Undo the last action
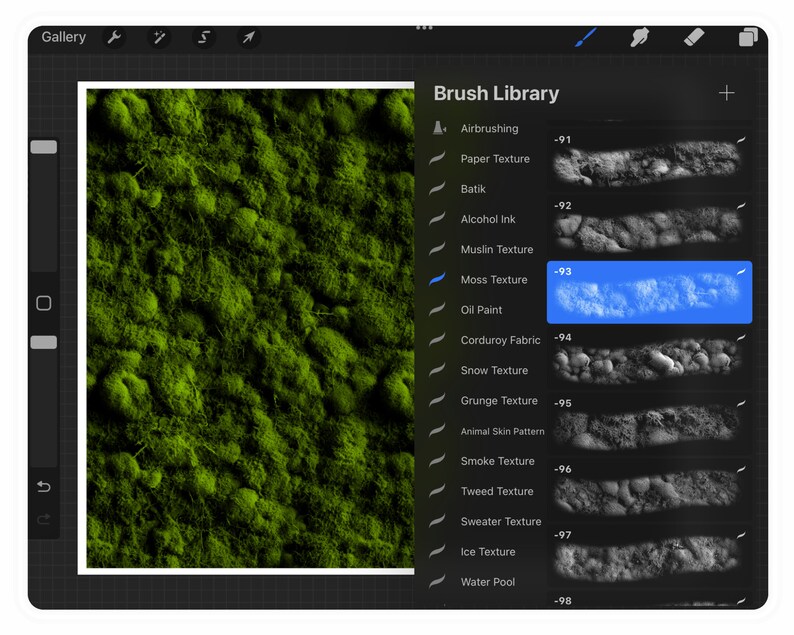 coord(44,487)
